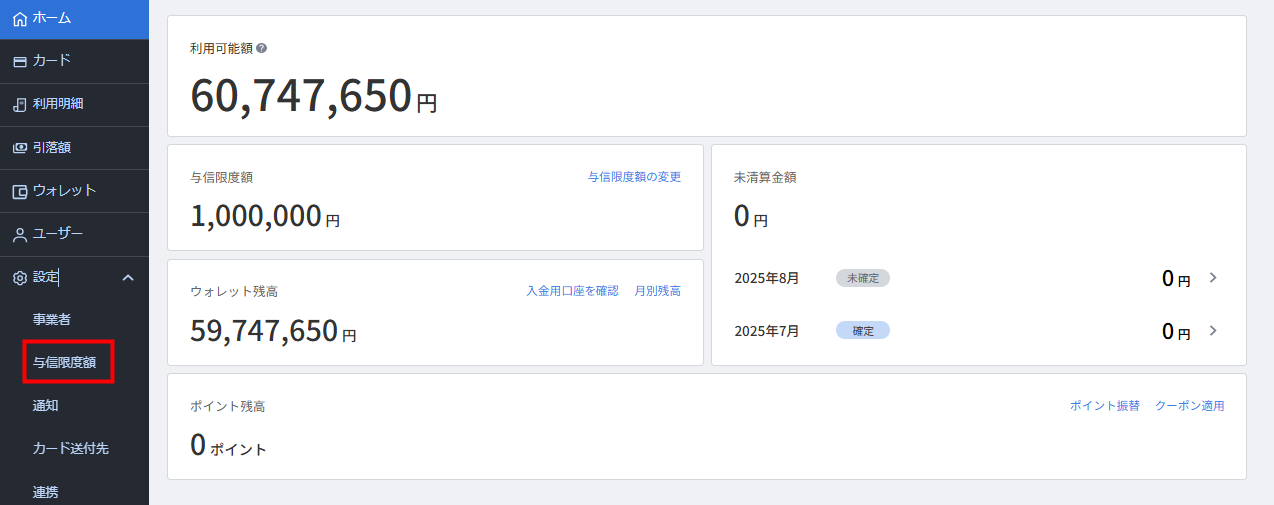Click the 与信限度額の変更 link
Viewport: 1274px width, 505px height.
(634, 176)
